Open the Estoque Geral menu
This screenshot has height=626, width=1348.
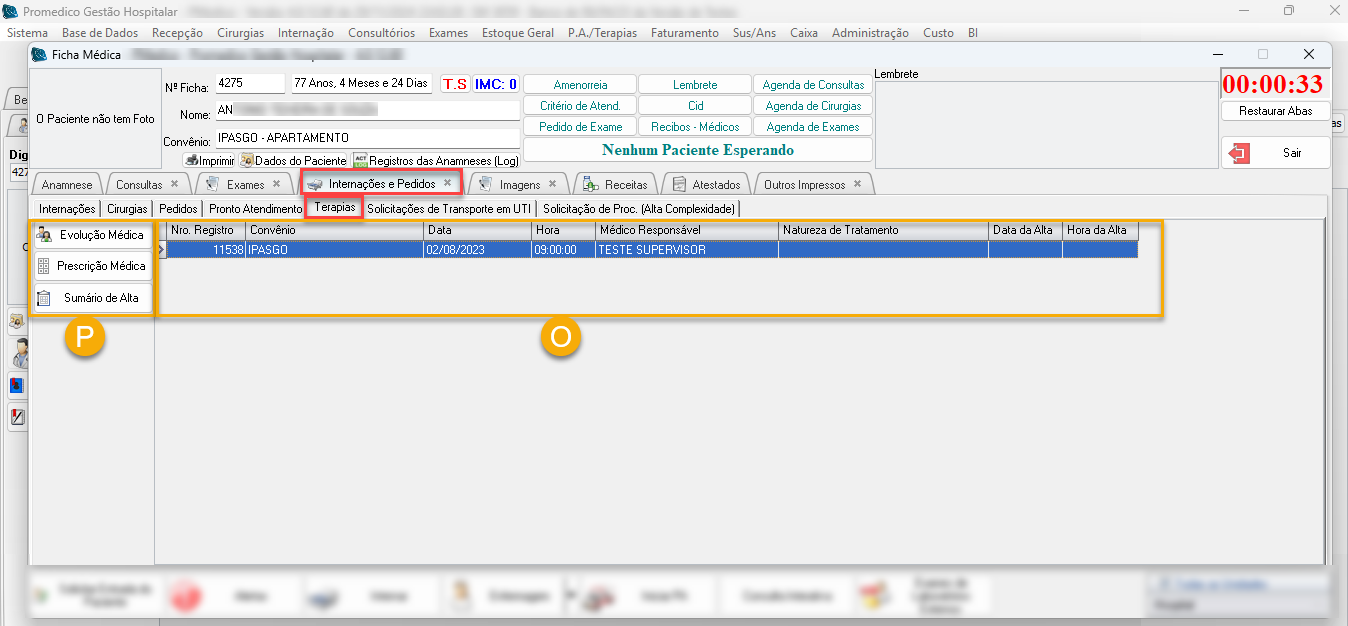(x=517, y=33)
